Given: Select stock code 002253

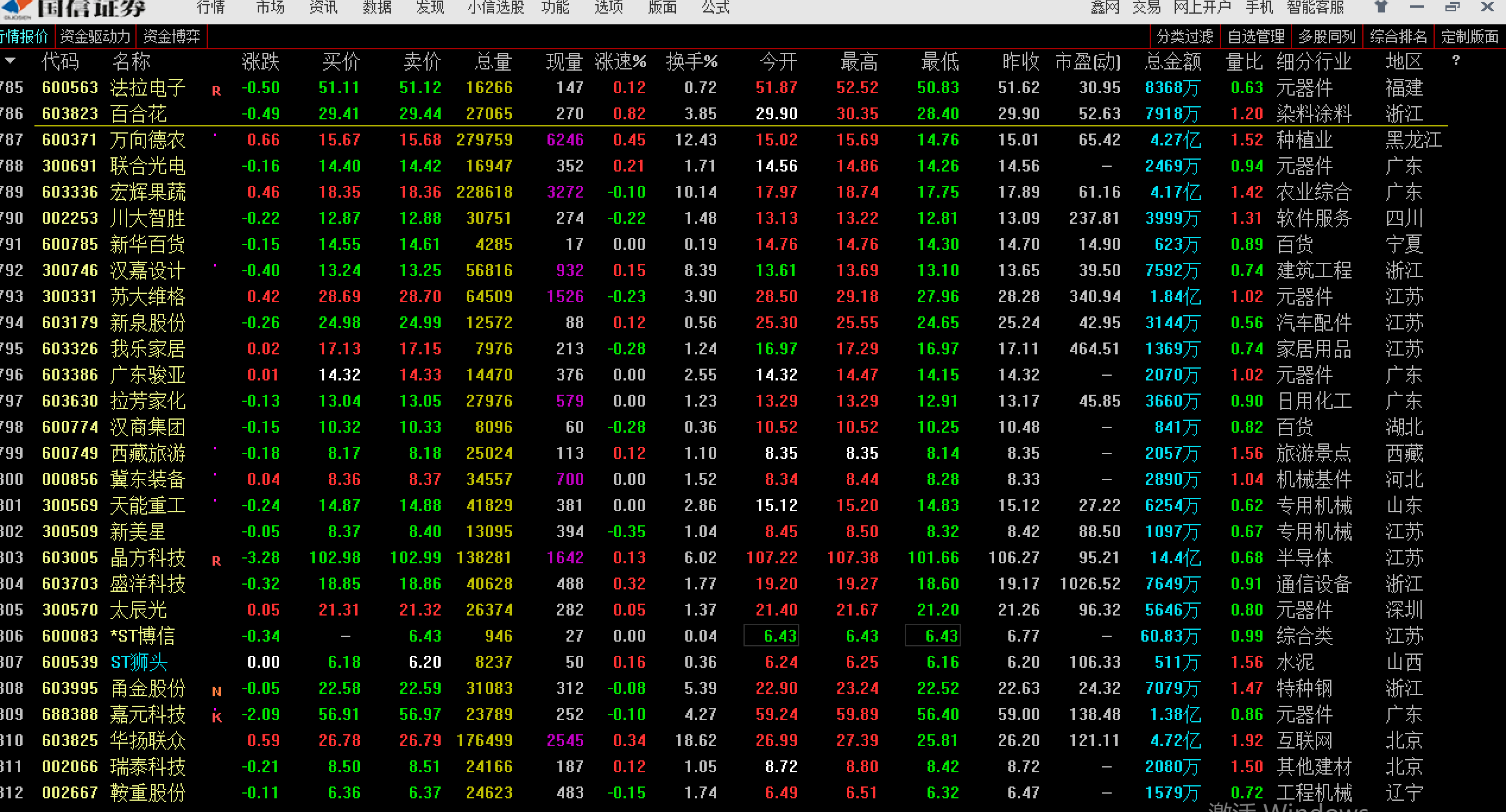Looking at the screenshot, I should tap(70, 218).
